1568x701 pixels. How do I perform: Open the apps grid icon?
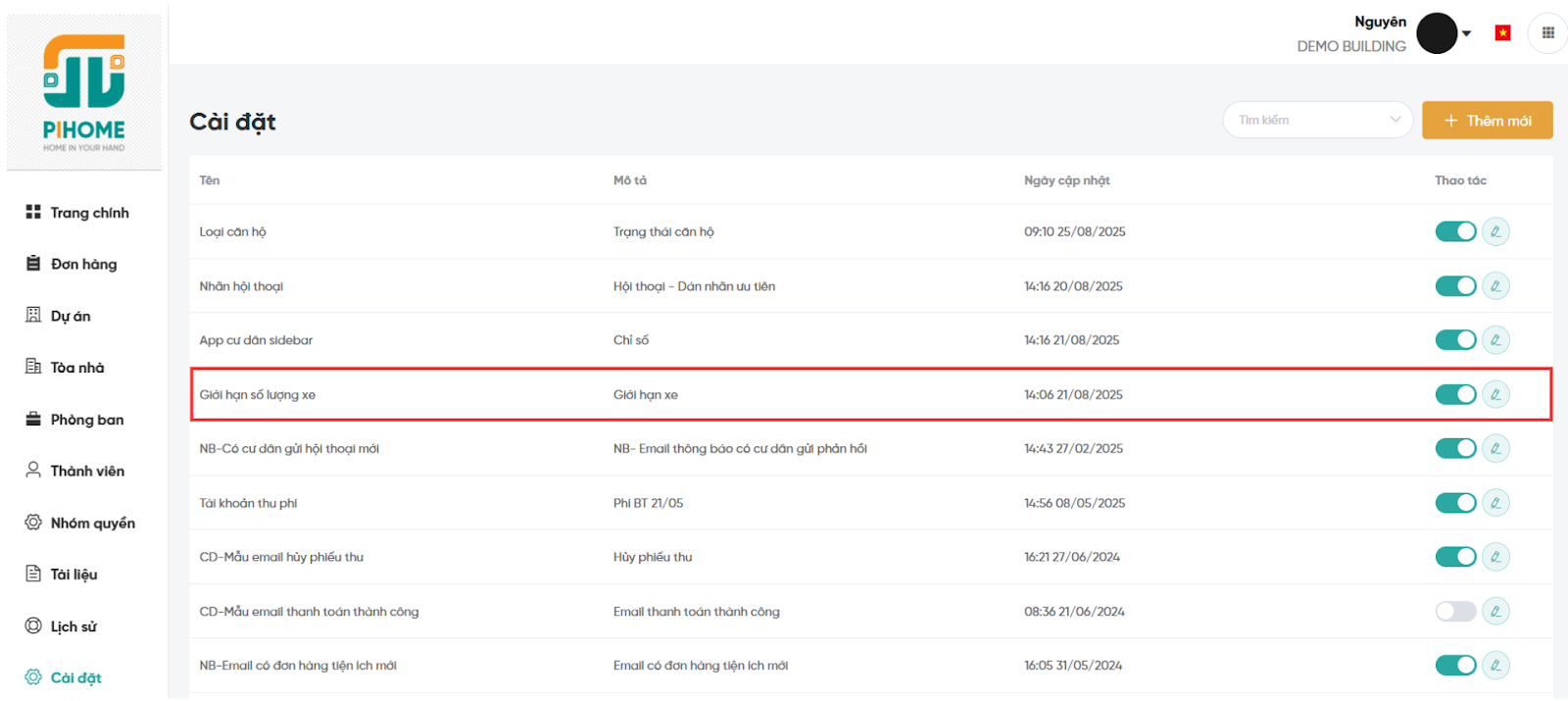point(1548,33)
